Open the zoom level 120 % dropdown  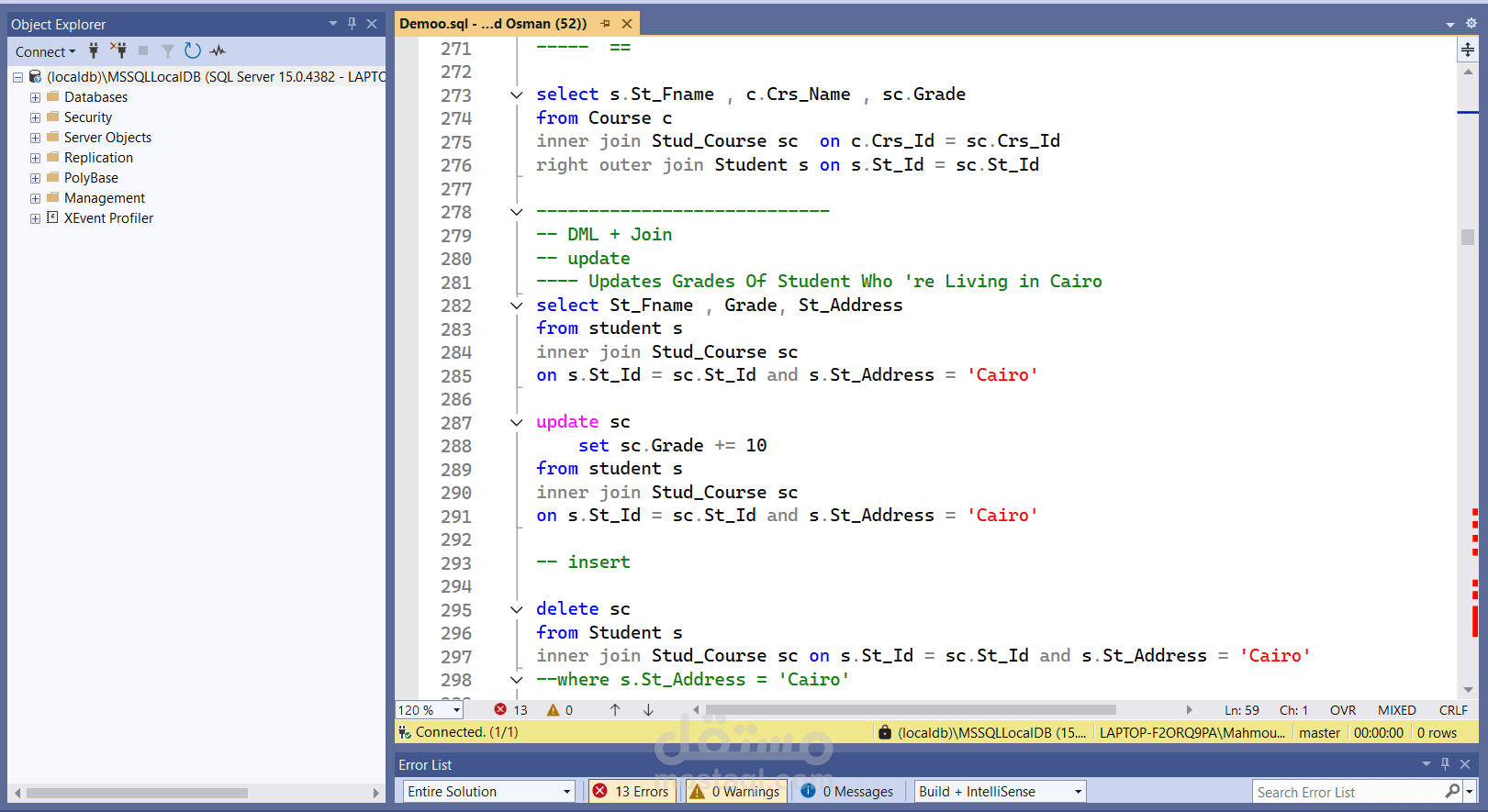click(x=429, y=710)
